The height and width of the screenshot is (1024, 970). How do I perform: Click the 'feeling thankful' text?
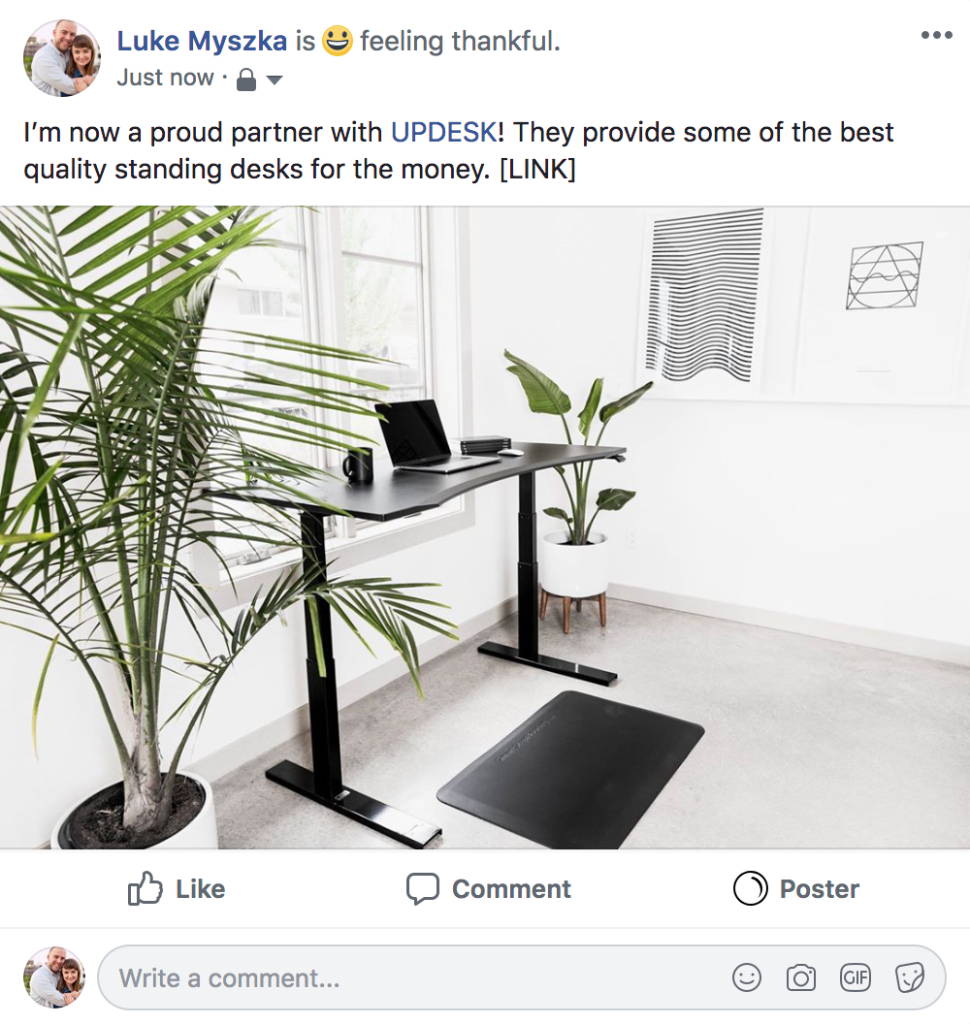460,41
